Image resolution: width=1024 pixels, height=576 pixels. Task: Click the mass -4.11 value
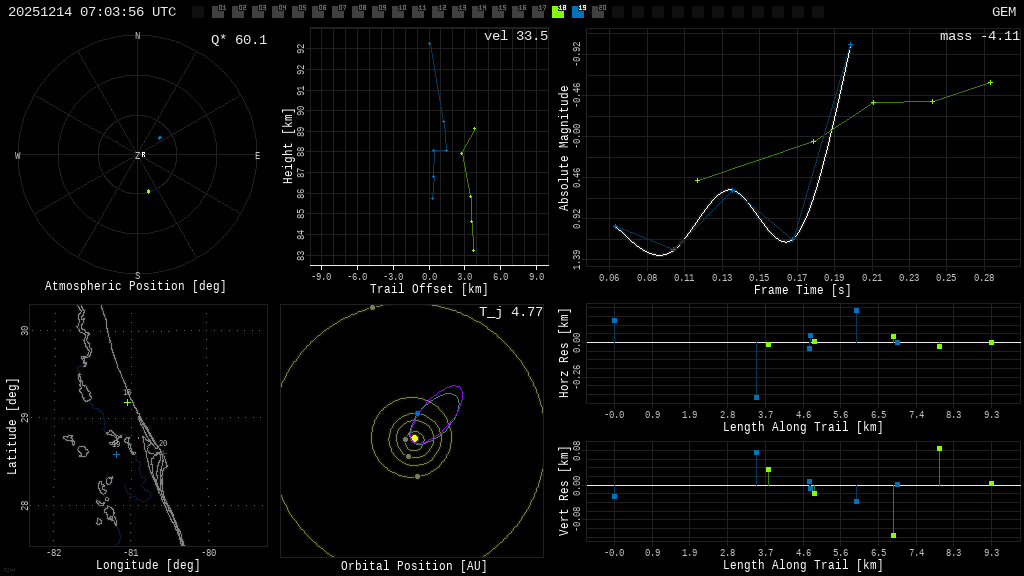point(980,36)
